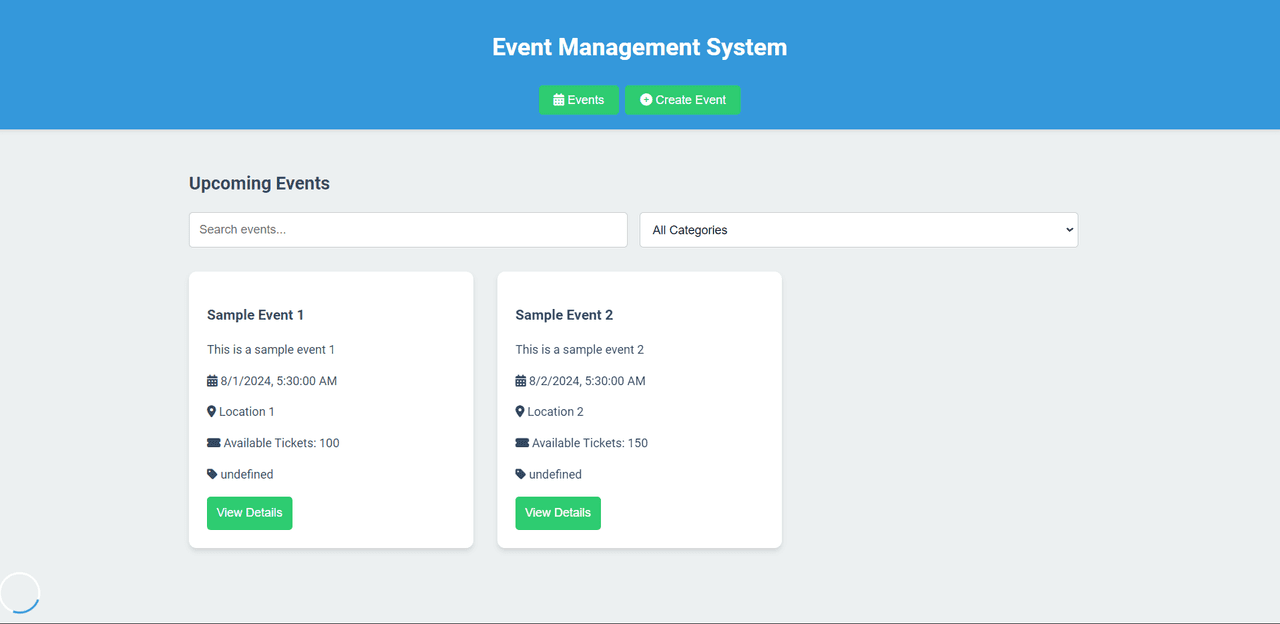Screen dimensions: 1280x624
Task: Click the tag icon in Sample Event 2
Action: pos(520,474)
